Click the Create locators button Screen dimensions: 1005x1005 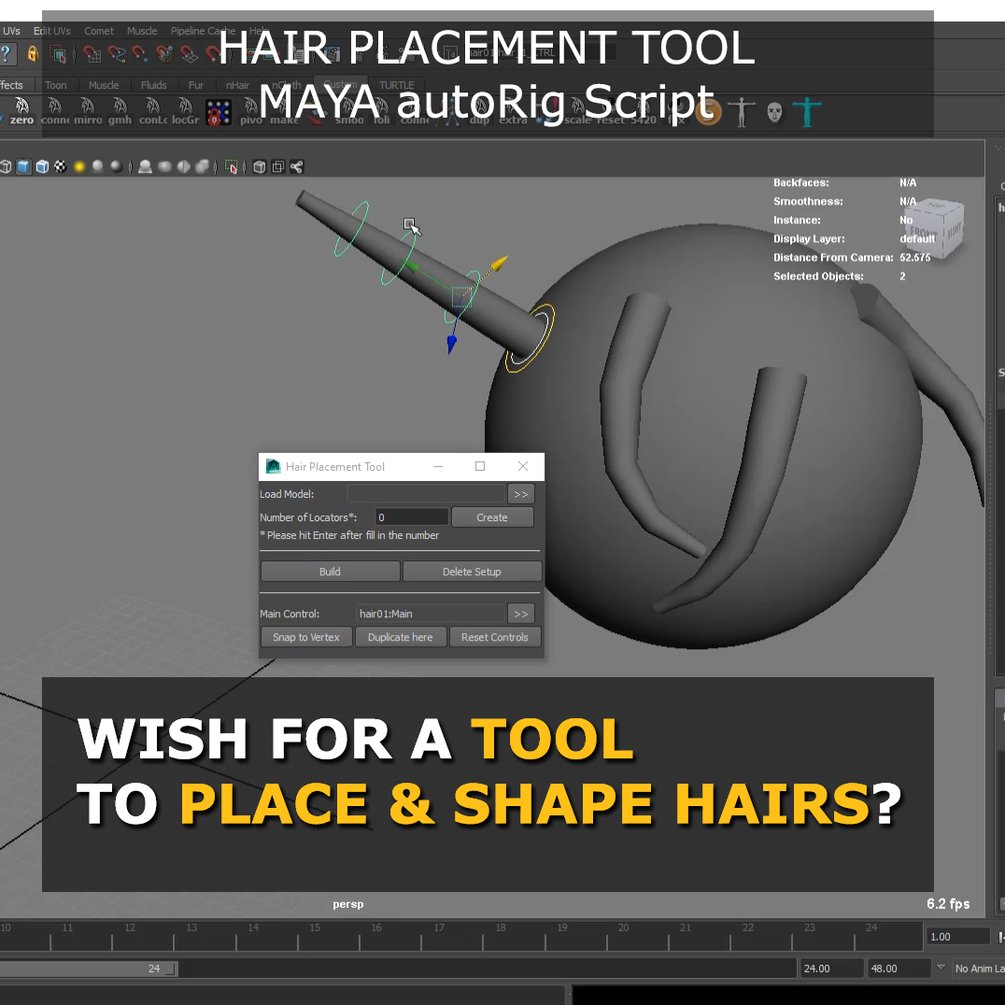click(x=492, y=517)
